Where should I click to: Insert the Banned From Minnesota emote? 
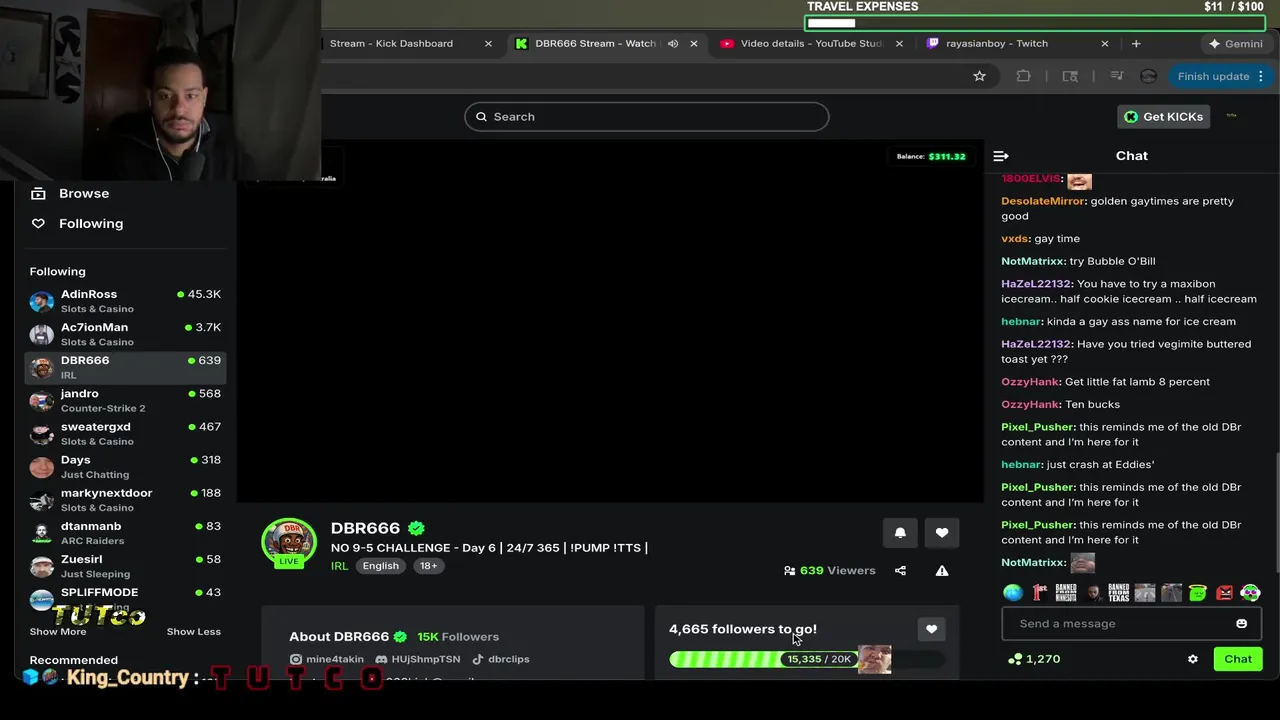point(1066,593)
